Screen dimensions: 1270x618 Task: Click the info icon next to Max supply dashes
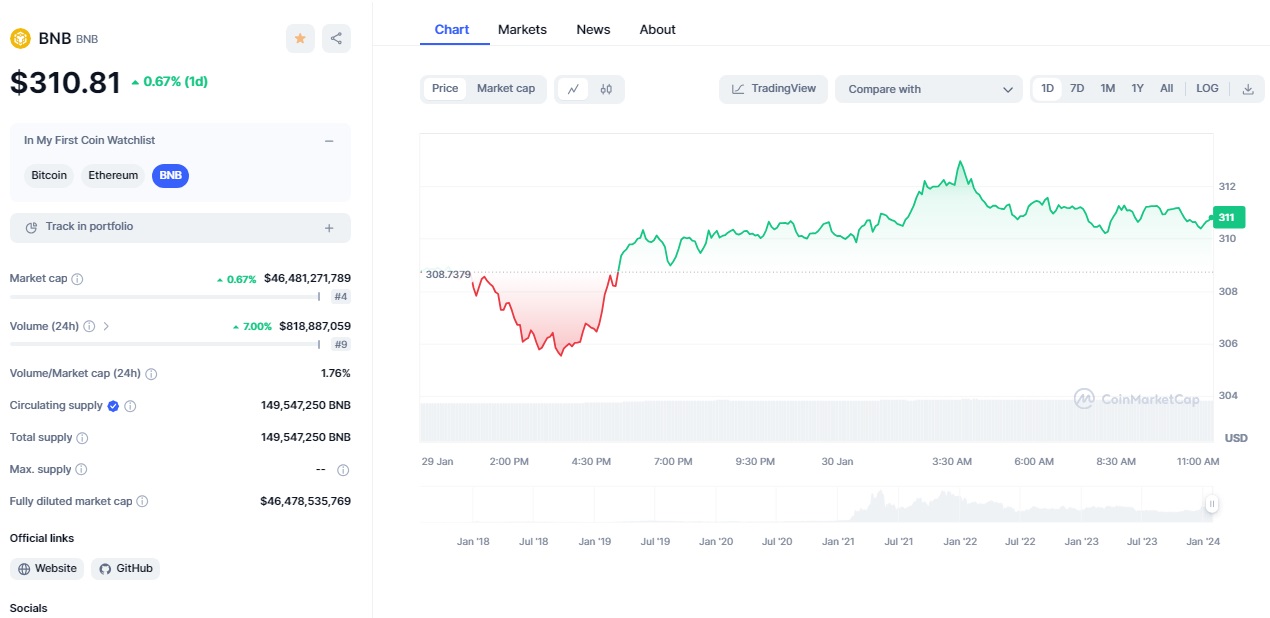point(343,470)
